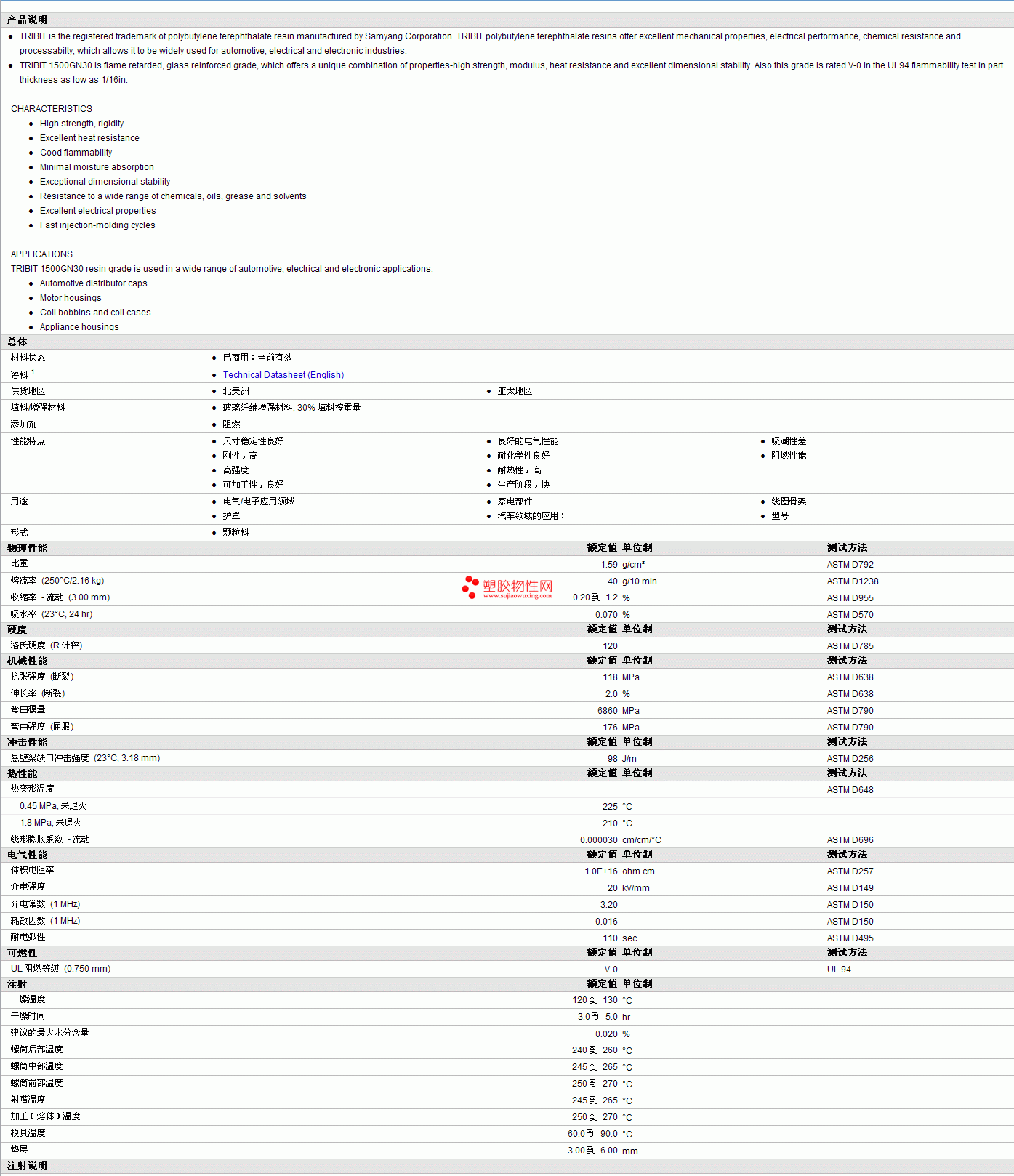The height and width of the screenshot is (1176, 1014).
Task: Select the 6860 MPa flexural modulus value
Action: 619,711
